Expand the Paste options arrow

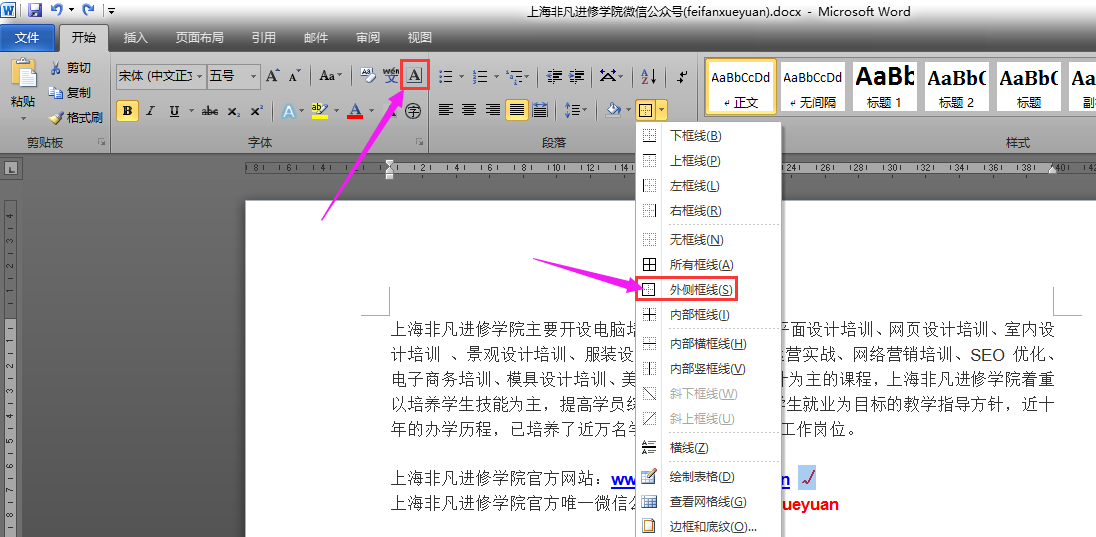click(x=23, y=117)
